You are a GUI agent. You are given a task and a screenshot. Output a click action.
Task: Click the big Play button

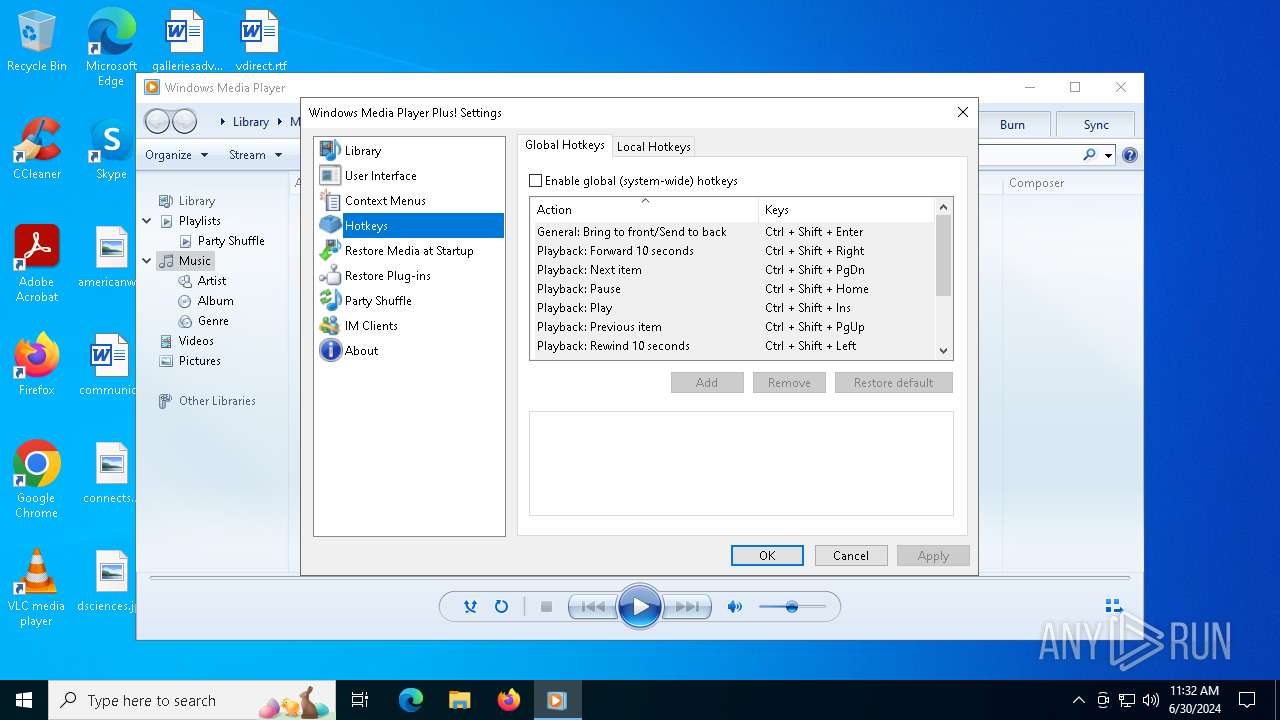pos(640,606)
